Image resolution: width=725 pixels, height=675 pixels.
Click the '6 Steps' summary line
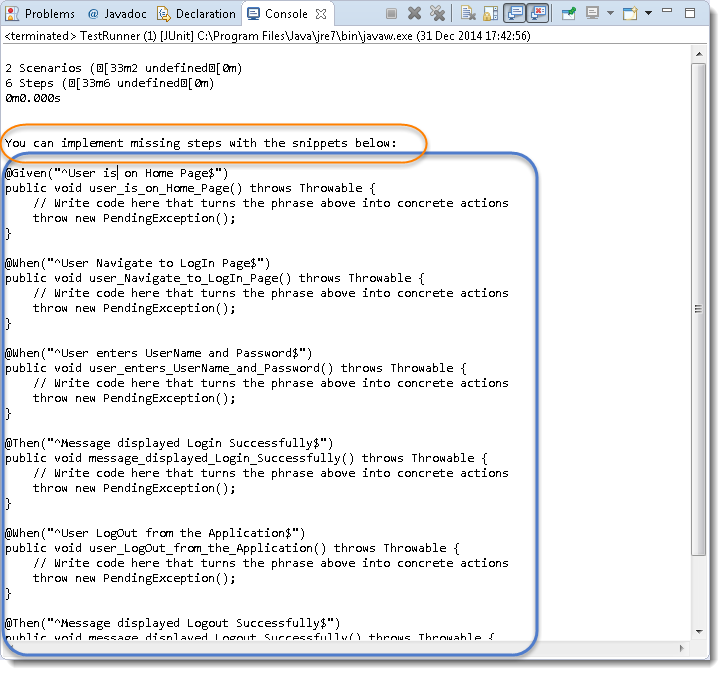click(x=110, y=84)
